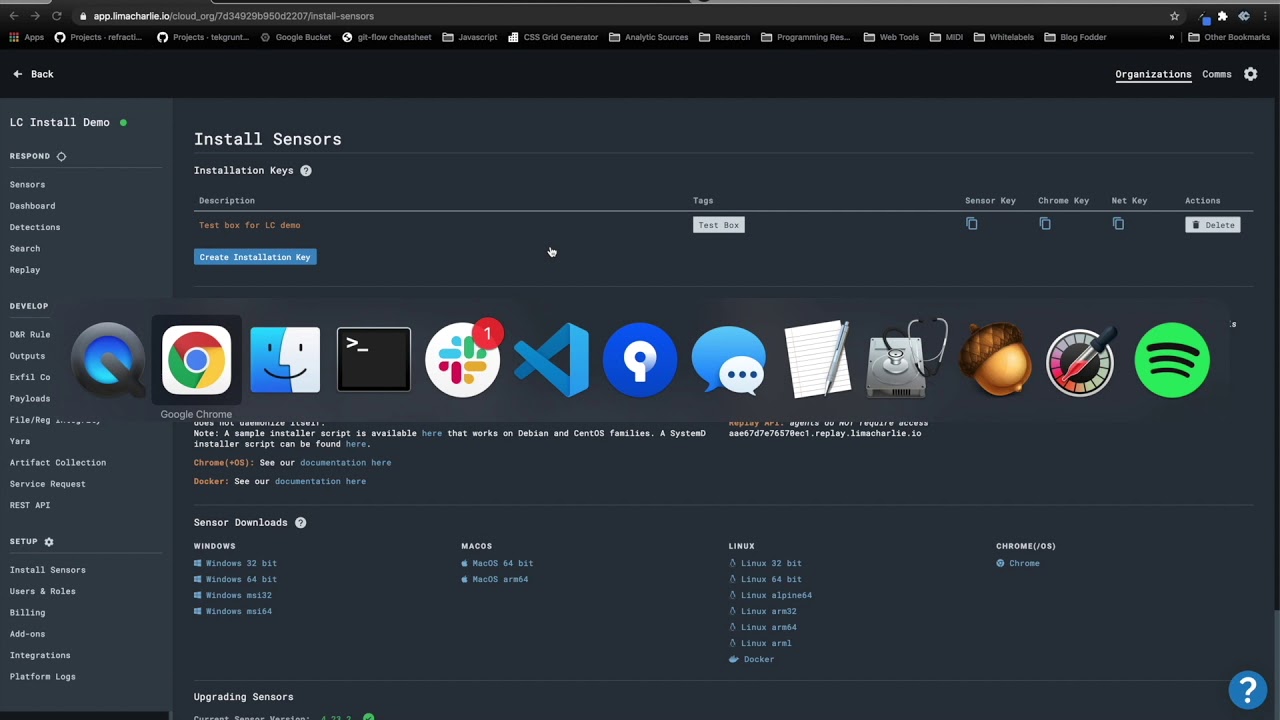This screenshot has height=720, width=1280.
Task: Open the Installation Keys help icon
Action: coord(306,171)
